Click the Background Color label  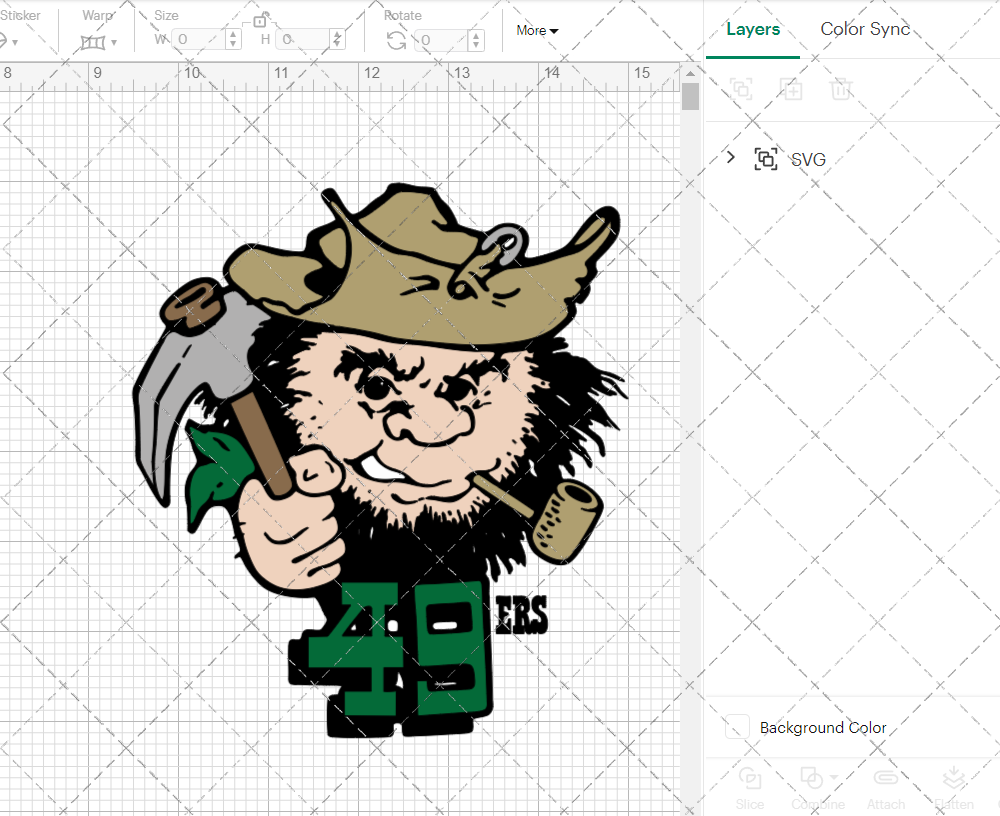coord(823,727)
